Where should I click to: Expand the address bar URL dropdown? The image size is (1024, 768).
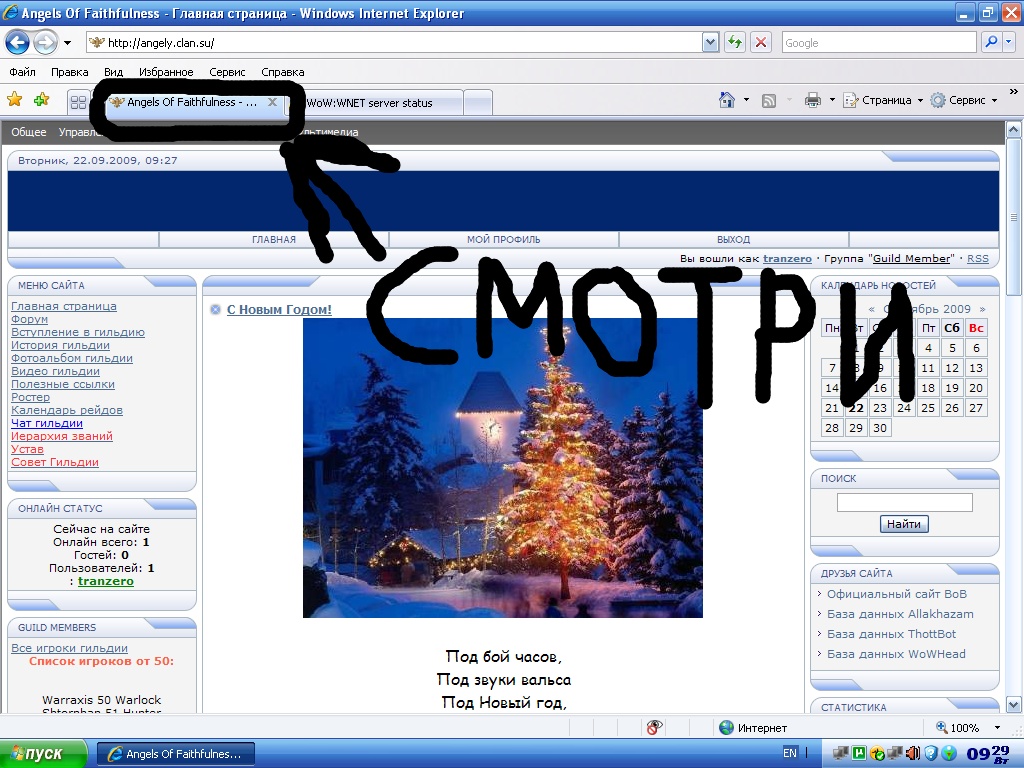click(711, 42)
